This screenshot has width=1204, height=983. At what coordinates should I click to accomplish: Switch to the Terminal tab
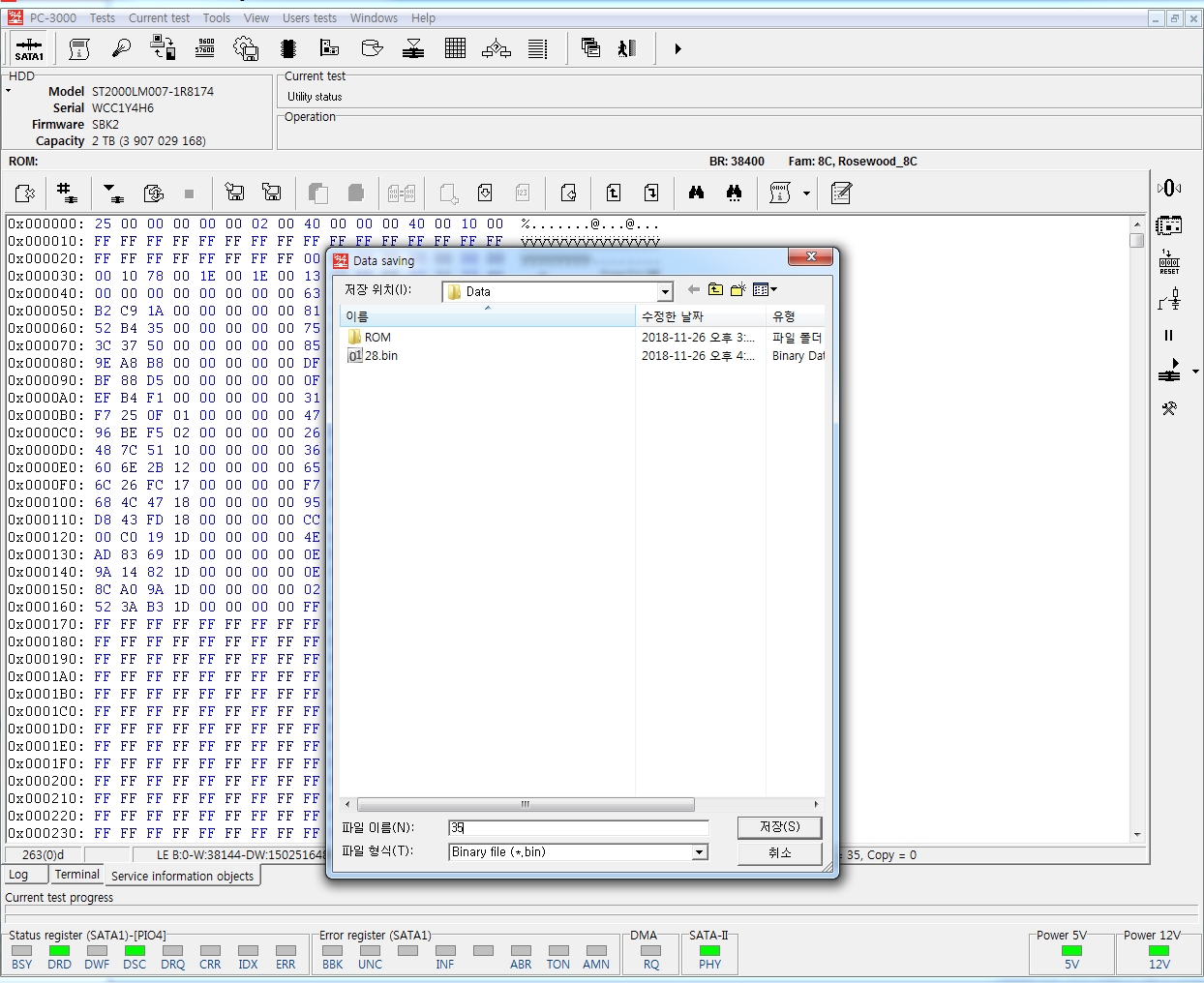[76, 875]
